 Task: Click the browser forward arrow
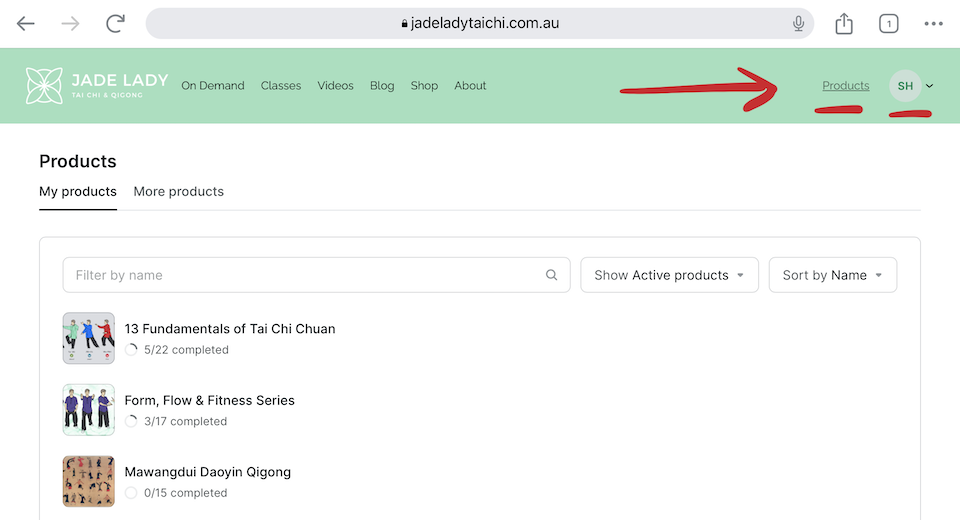[70, 24]
